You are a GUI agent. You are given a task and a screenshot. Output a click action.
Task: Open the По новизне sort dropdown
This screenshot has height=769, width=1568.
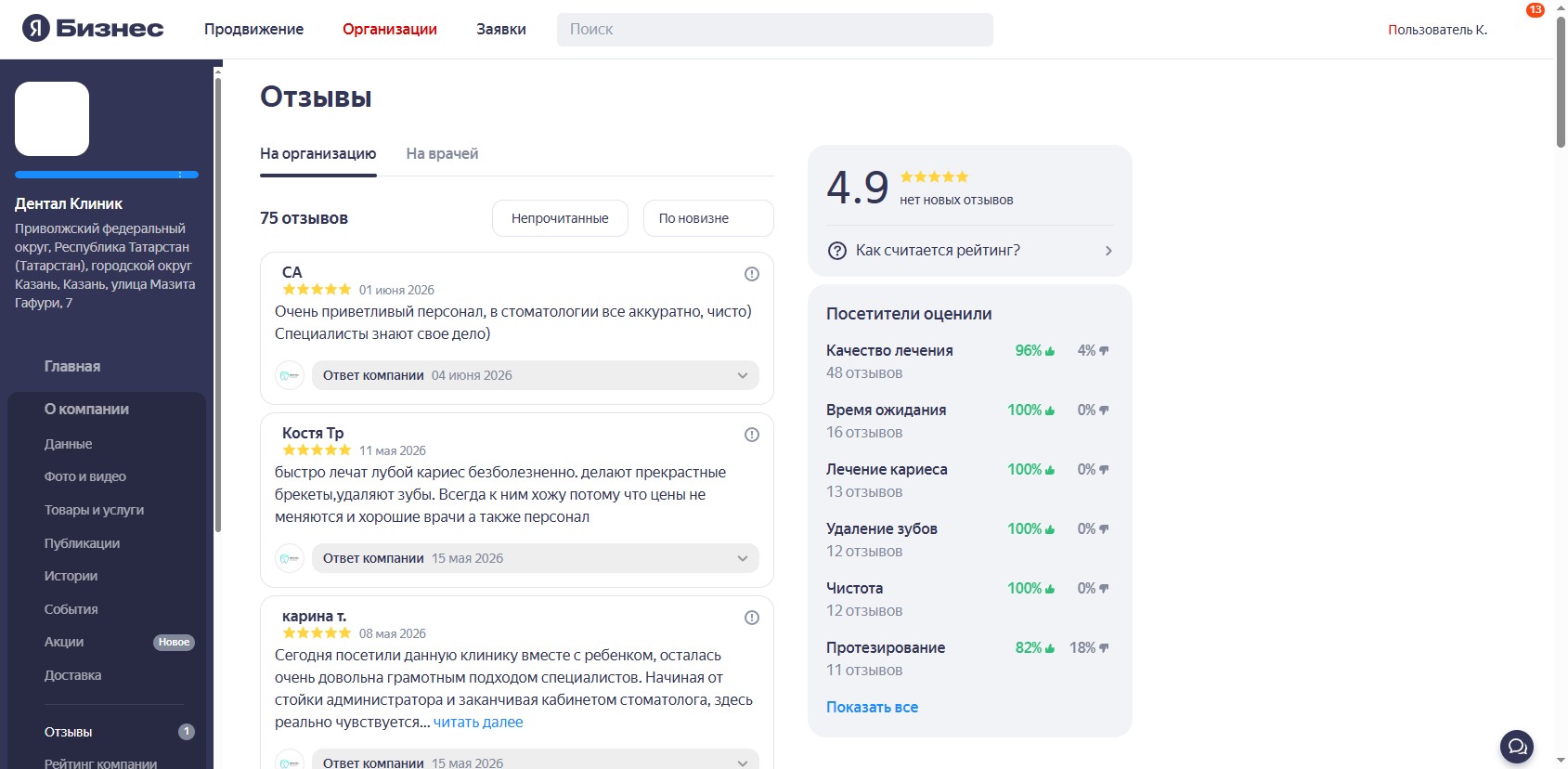pos(708,218)
